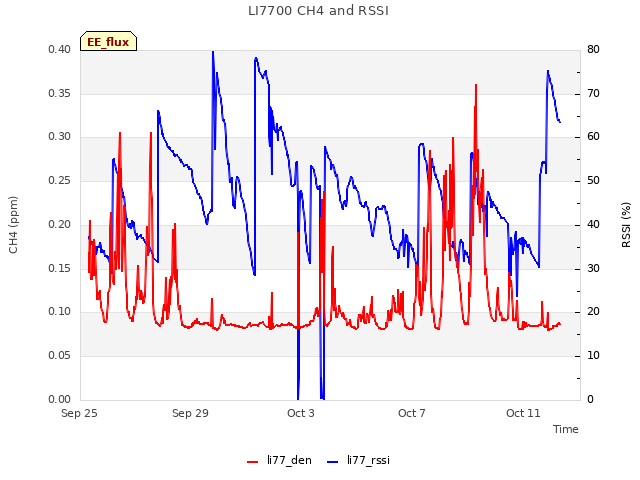Click the 20 right axis tick value

pos(593,312)
